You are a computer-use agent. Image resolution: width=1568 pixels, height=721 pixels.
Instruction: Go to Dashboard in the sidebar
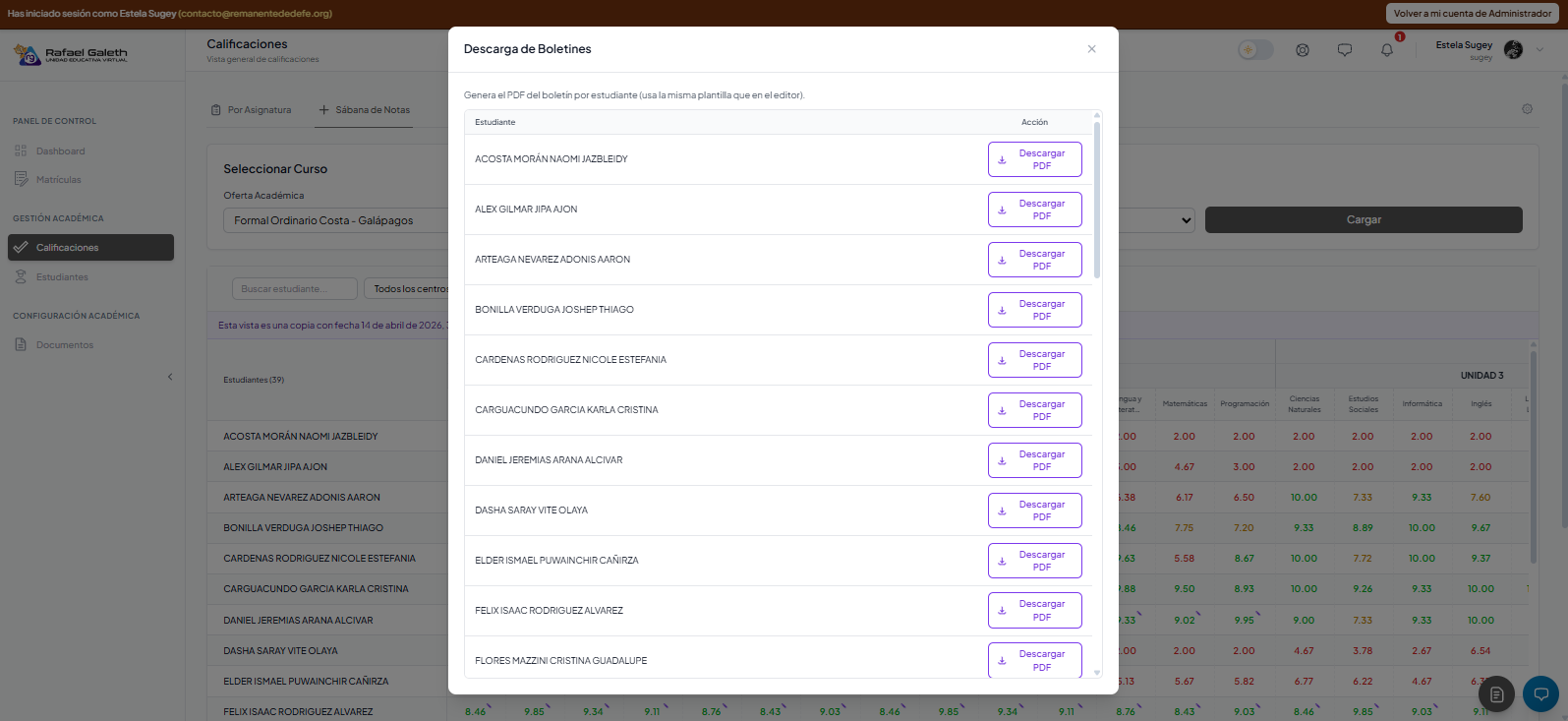60,151
